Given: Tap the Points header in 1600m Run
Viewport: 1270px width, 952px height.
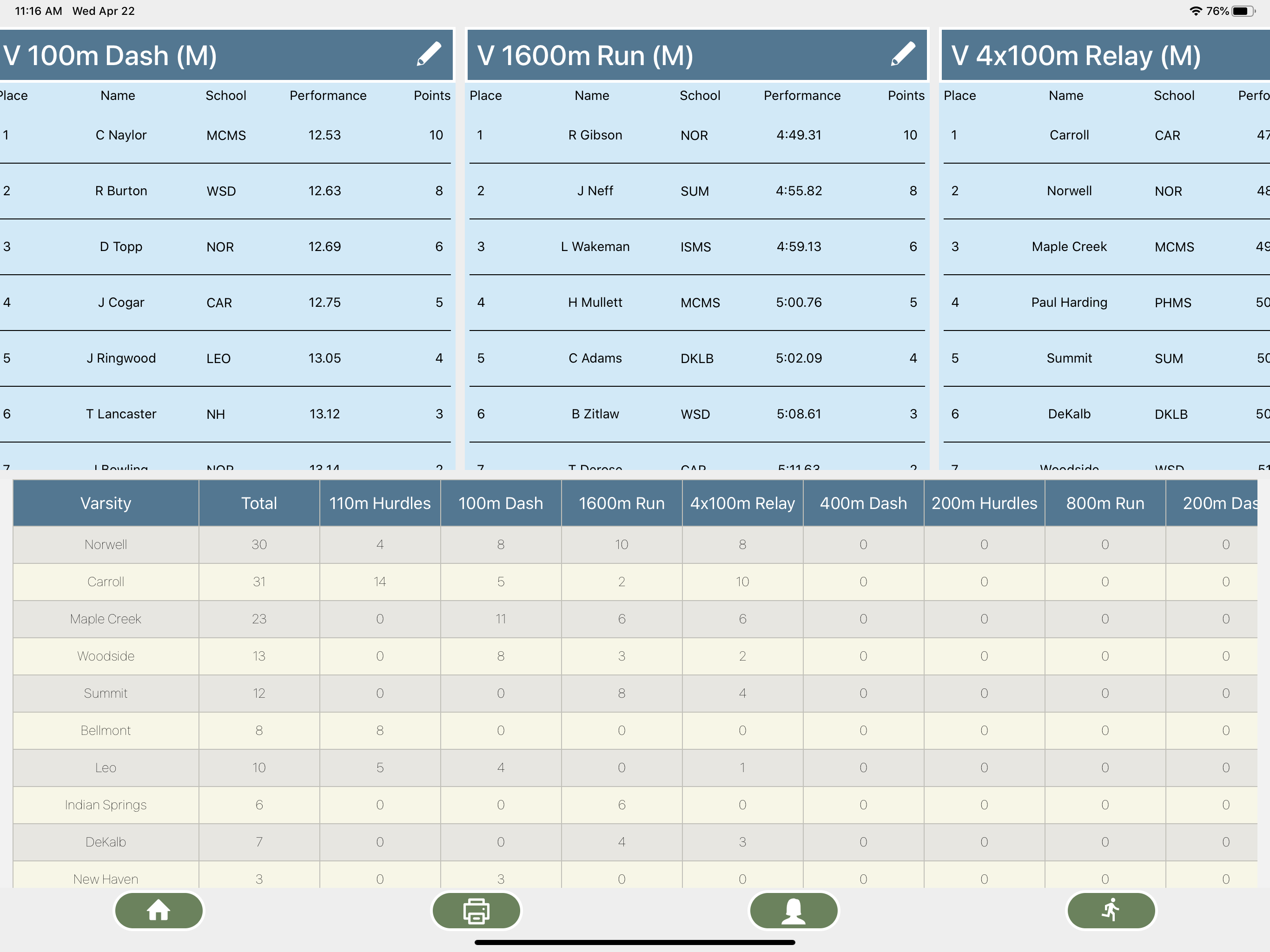Looking at the screenshot, I should 906,95.
